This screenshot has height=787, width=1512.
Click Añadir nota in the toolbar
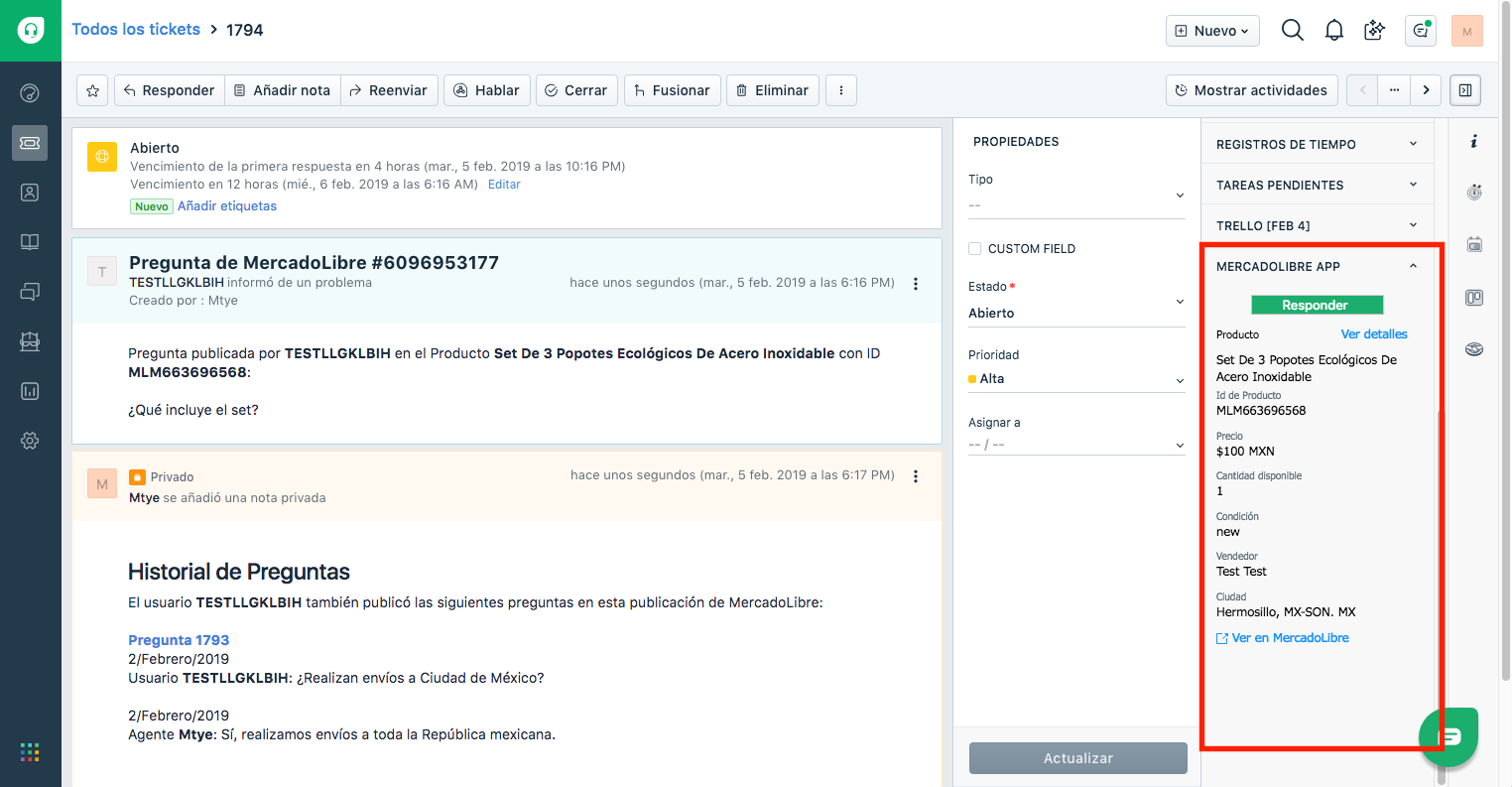(x=283, y=90)
